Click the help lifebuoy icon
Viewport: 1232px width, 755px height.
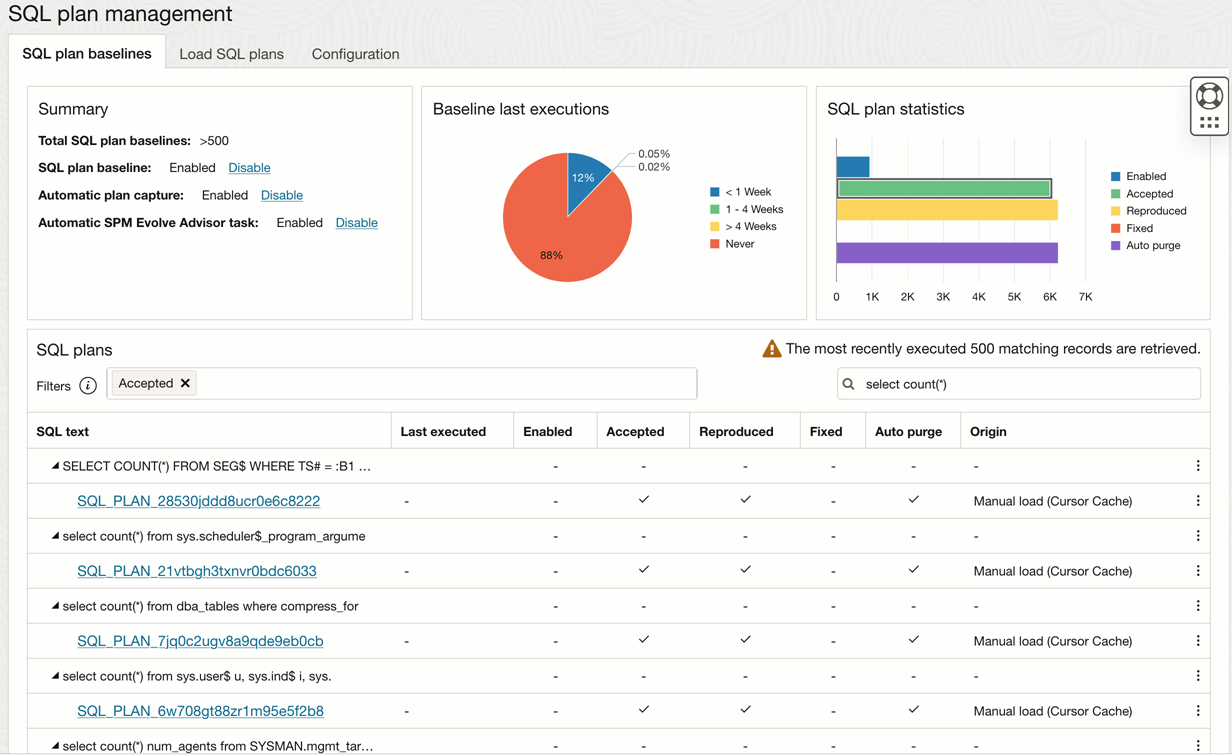coord(1209,95)
